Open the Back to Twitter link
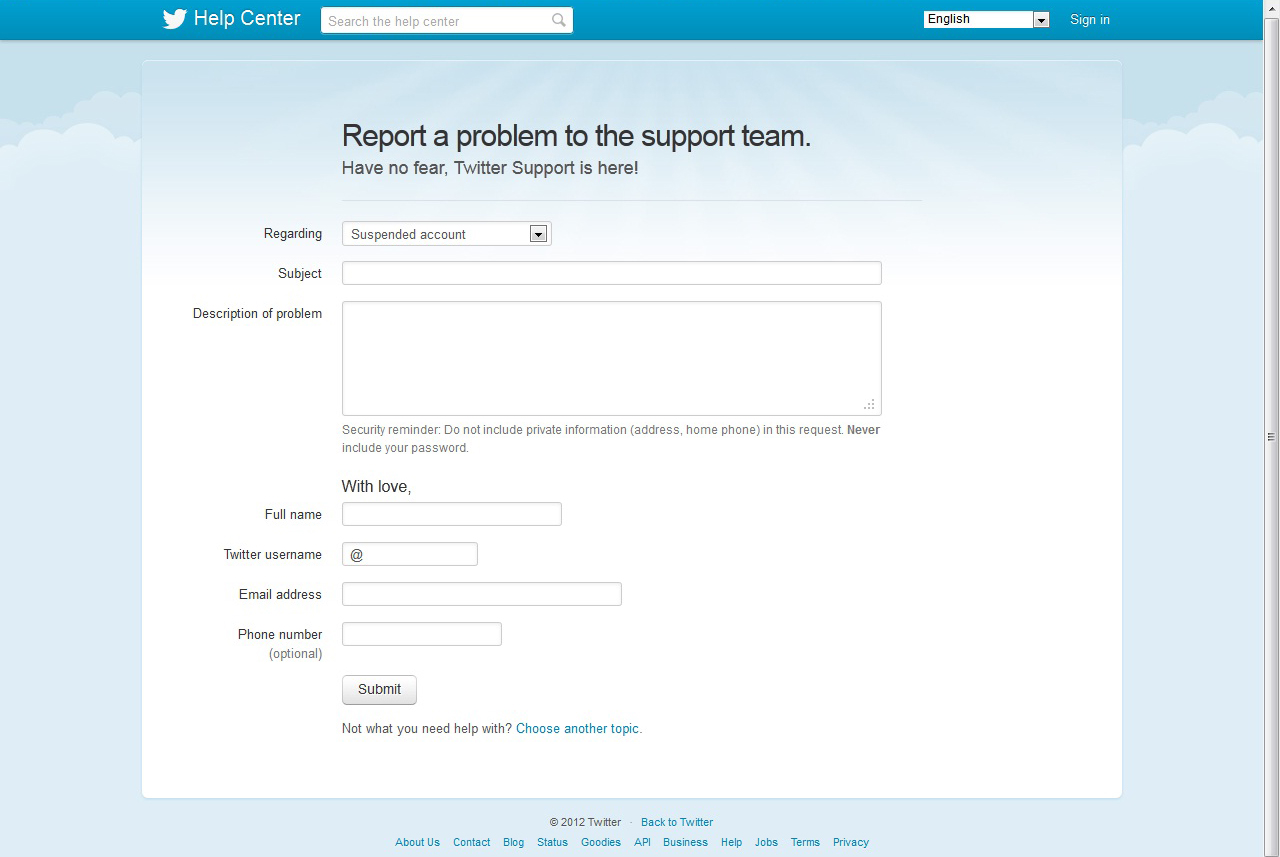 (x=677, y=822)
